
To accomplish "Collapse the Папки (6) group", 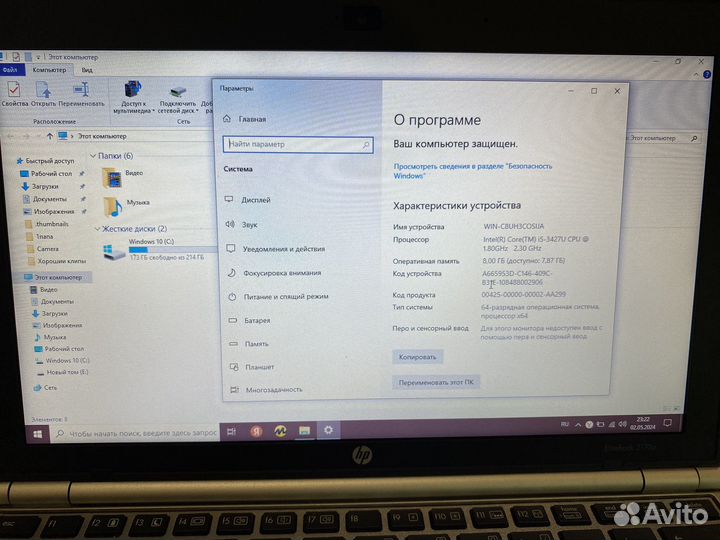I will 93,156.
